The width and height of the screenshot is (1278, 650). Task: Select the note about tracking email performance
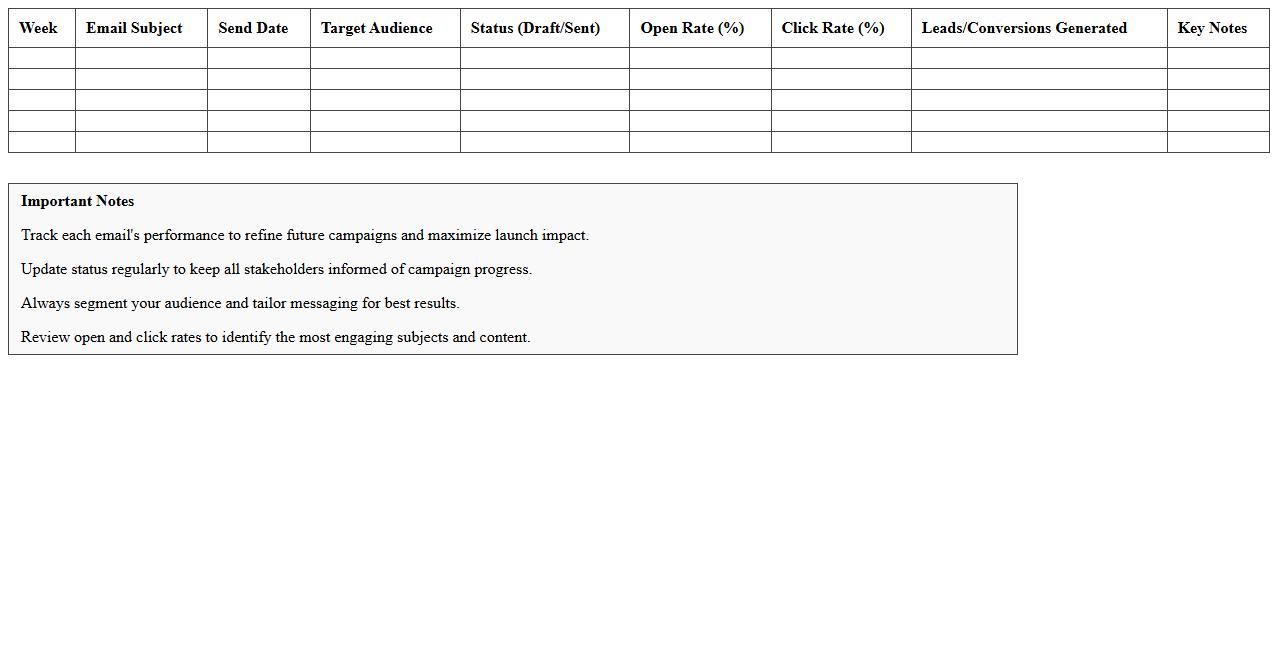(x=305, y=235)
